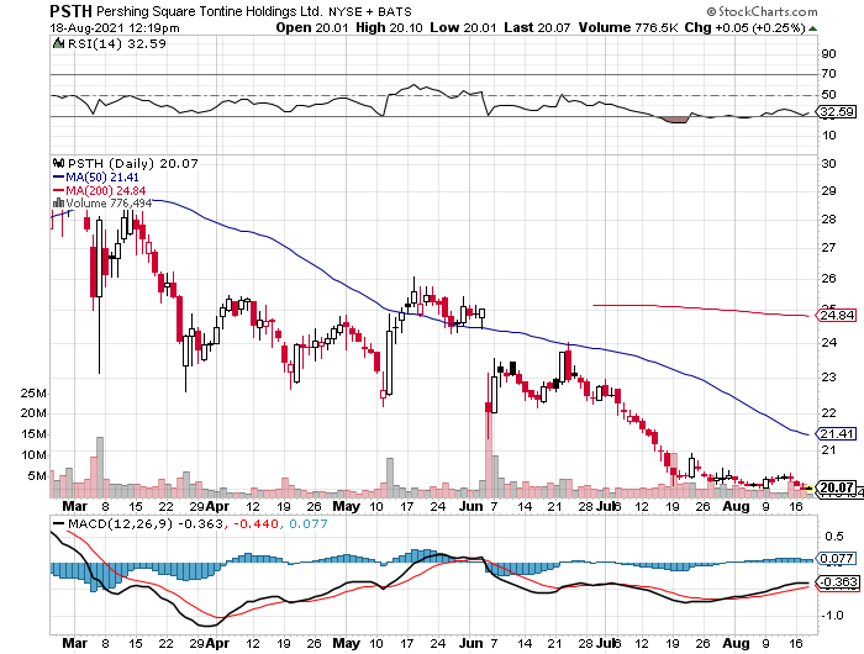864x654 pixels.
Task: Click the 30 price axis label
Action: click(x=828, y=164)
